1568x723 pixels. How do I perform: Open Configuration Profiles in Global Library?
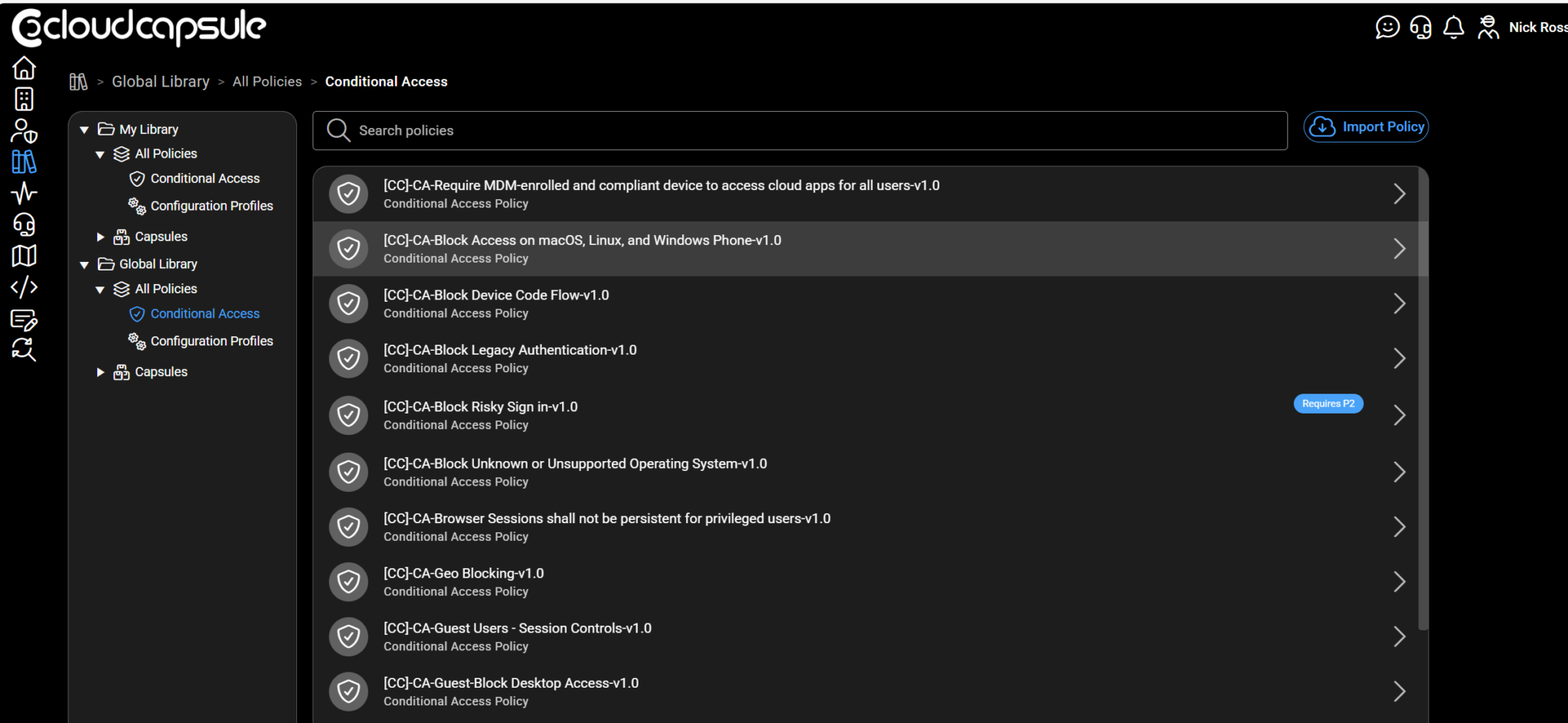tap(212, 341)
